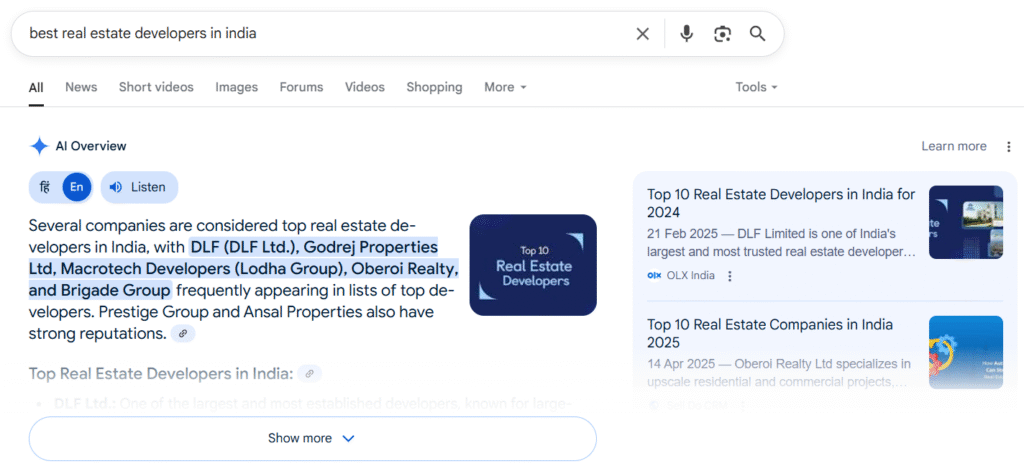Select the All results tab
Viewport: 1024px width, 469px height.
(x=36, y=87)
